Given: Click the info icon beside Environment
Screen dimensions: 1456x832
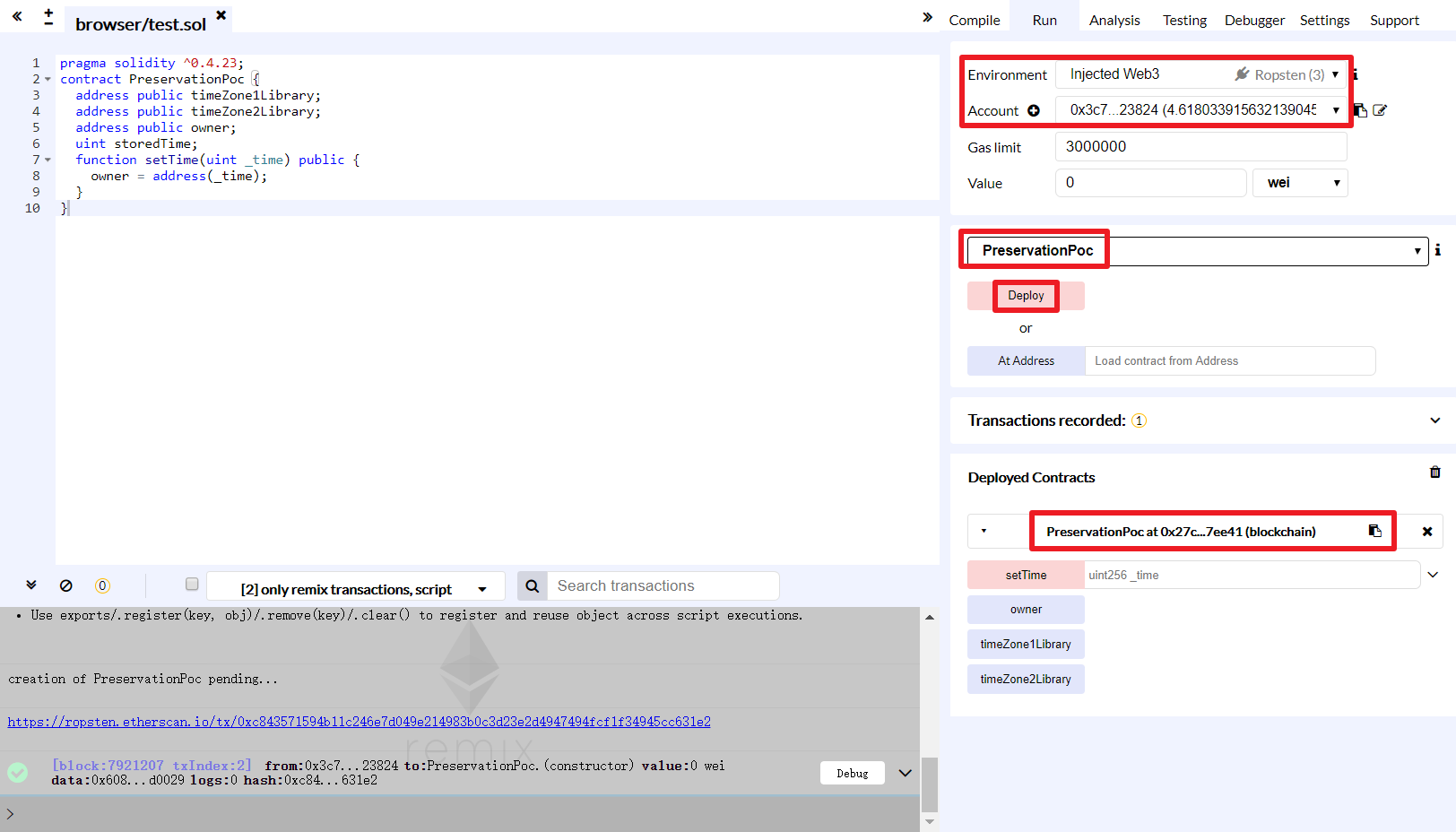Looking at the screenshot, I should pyautogui.click(x=1355, y=74).
